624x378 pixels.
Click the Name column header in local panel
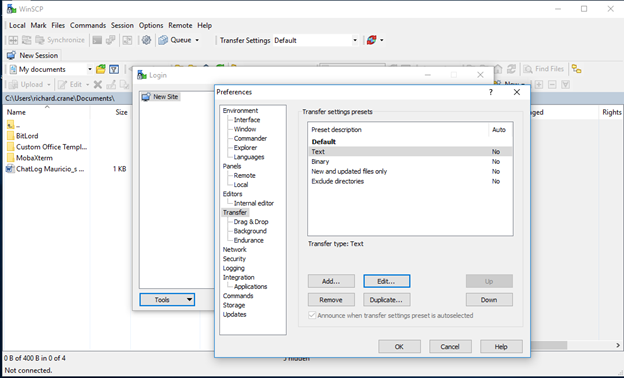click(x=47, y=112)
